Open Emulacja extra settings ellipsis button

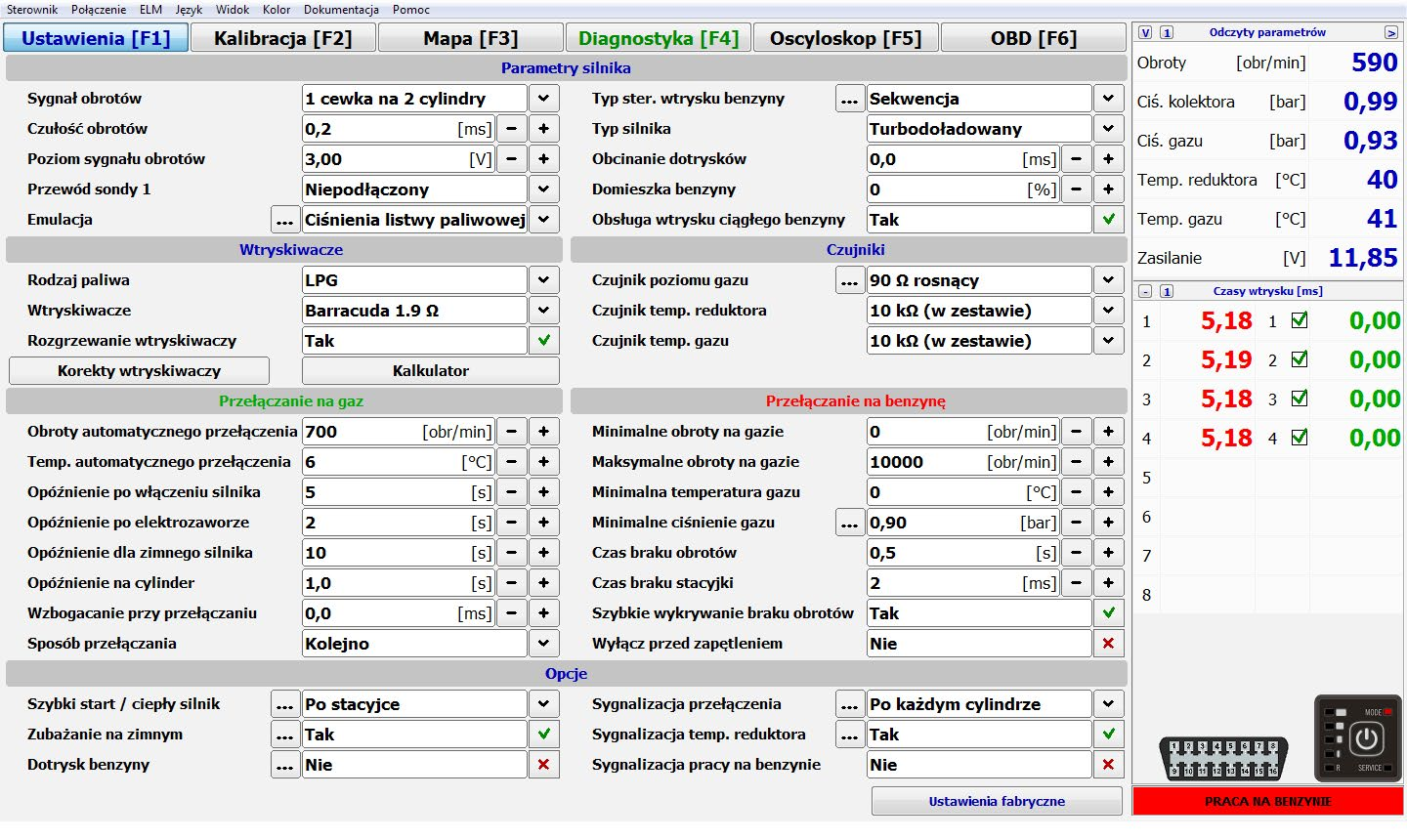(284, 220)
